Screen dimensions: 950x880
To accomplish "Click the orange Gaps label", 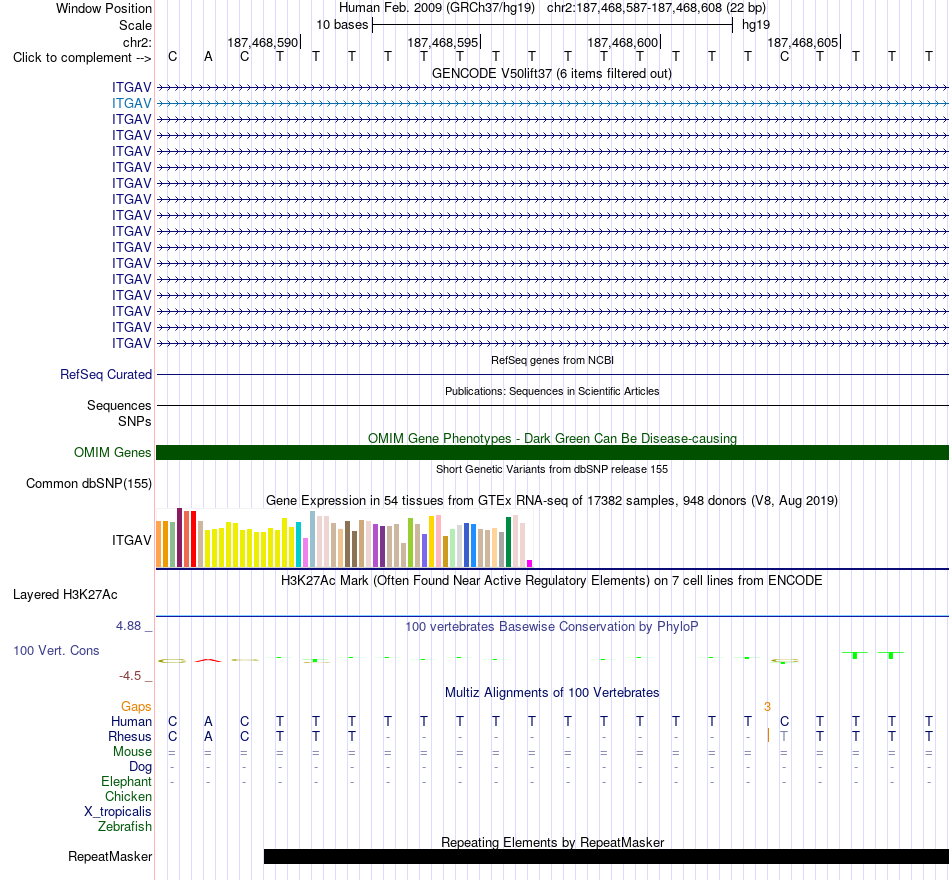I will pos(136,707).
